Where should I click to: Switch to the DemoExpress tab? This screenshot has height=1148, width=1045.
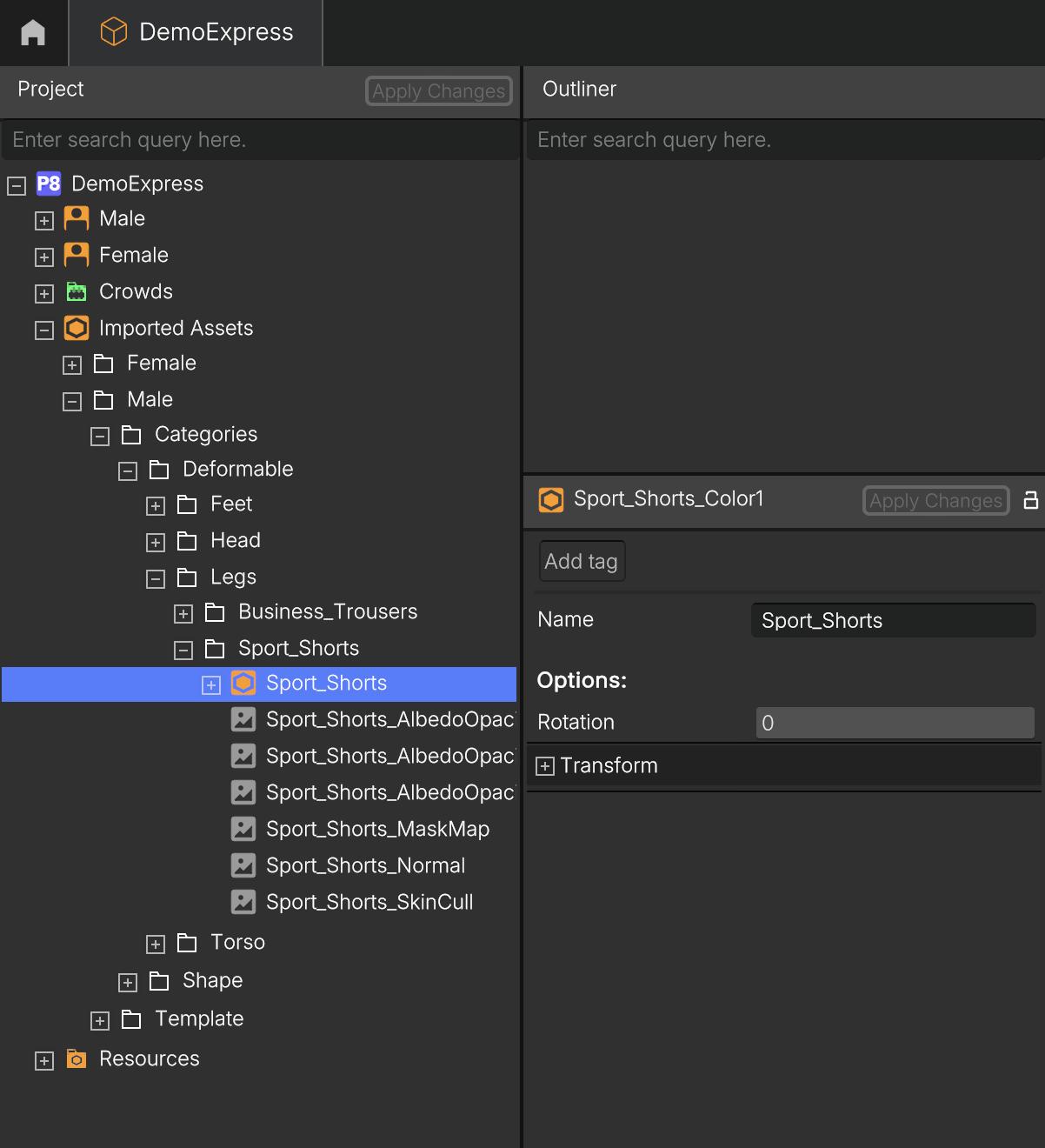[x=196, y=33]
